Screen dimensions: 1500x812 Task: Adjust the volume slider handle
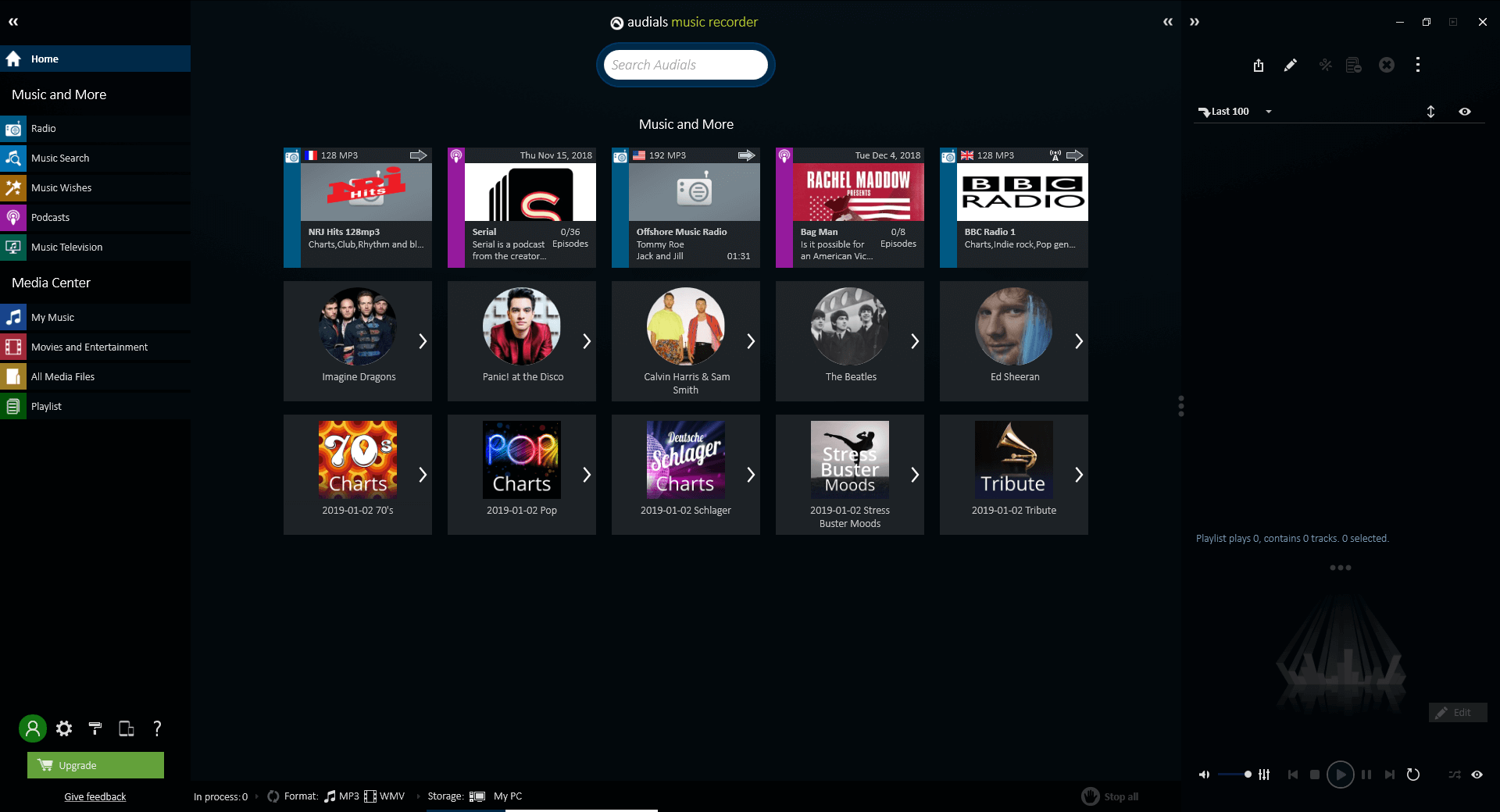click(1248, 775)
